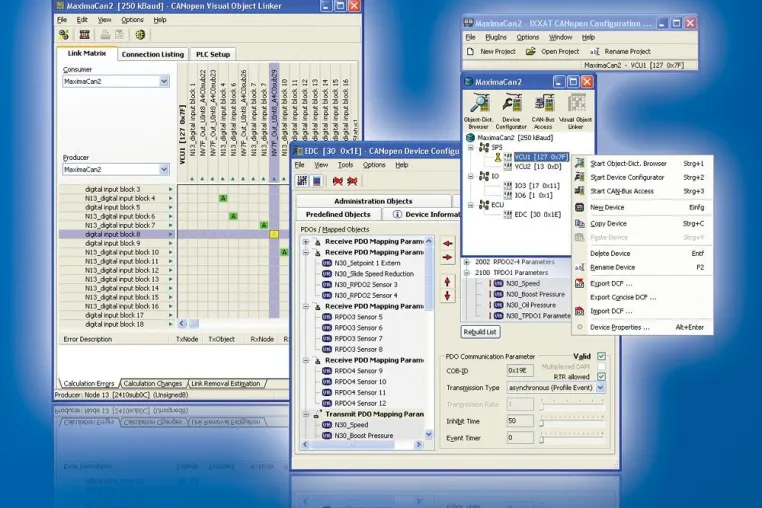This screenshot has width=762, height=508.
Task: Open the PlugIns menu in IXXAT window
Action: [496, 37]
